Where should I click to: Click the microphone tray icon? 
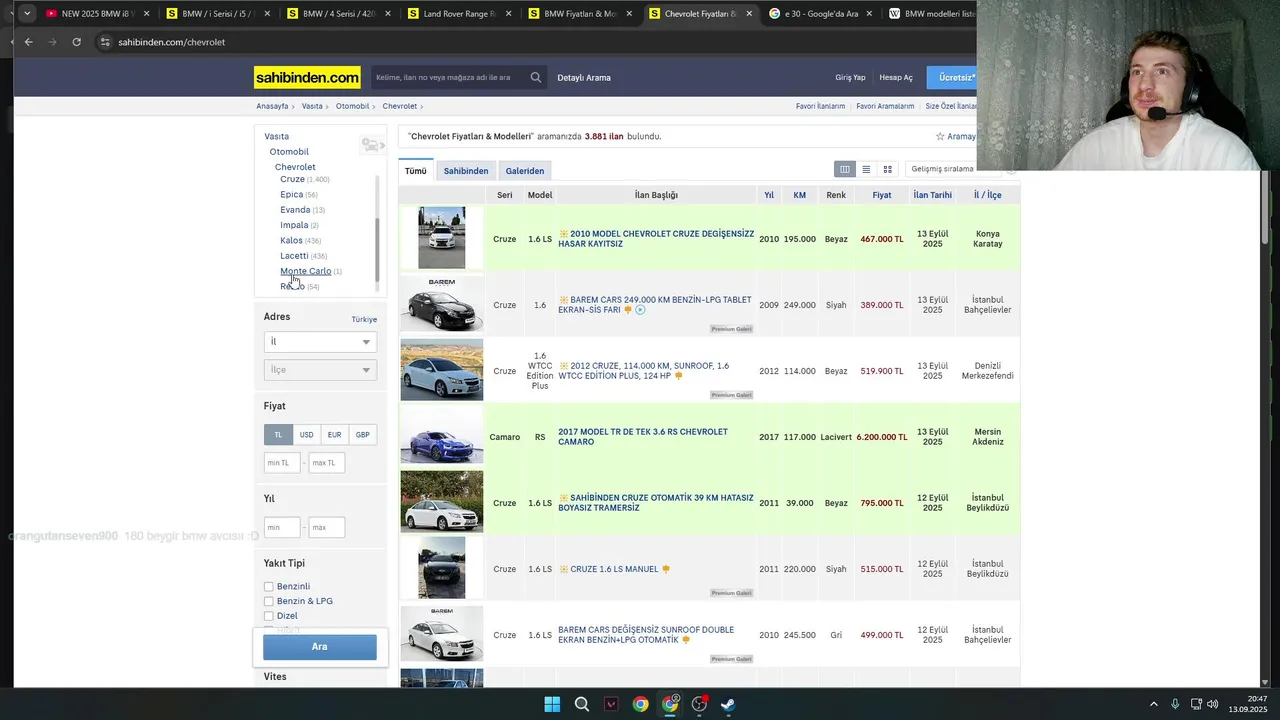coord(1175,704)
